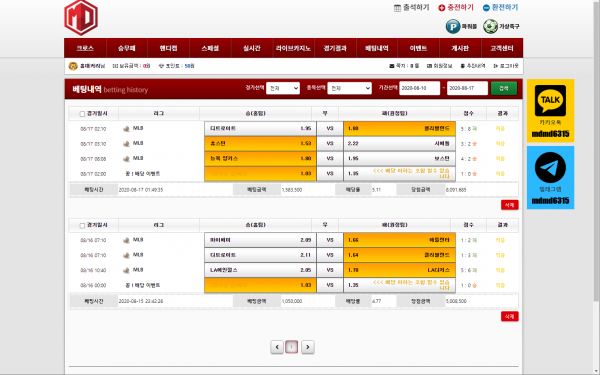
Task: Open 승무패 win-draw-lose menu
Action: point(127,48)
